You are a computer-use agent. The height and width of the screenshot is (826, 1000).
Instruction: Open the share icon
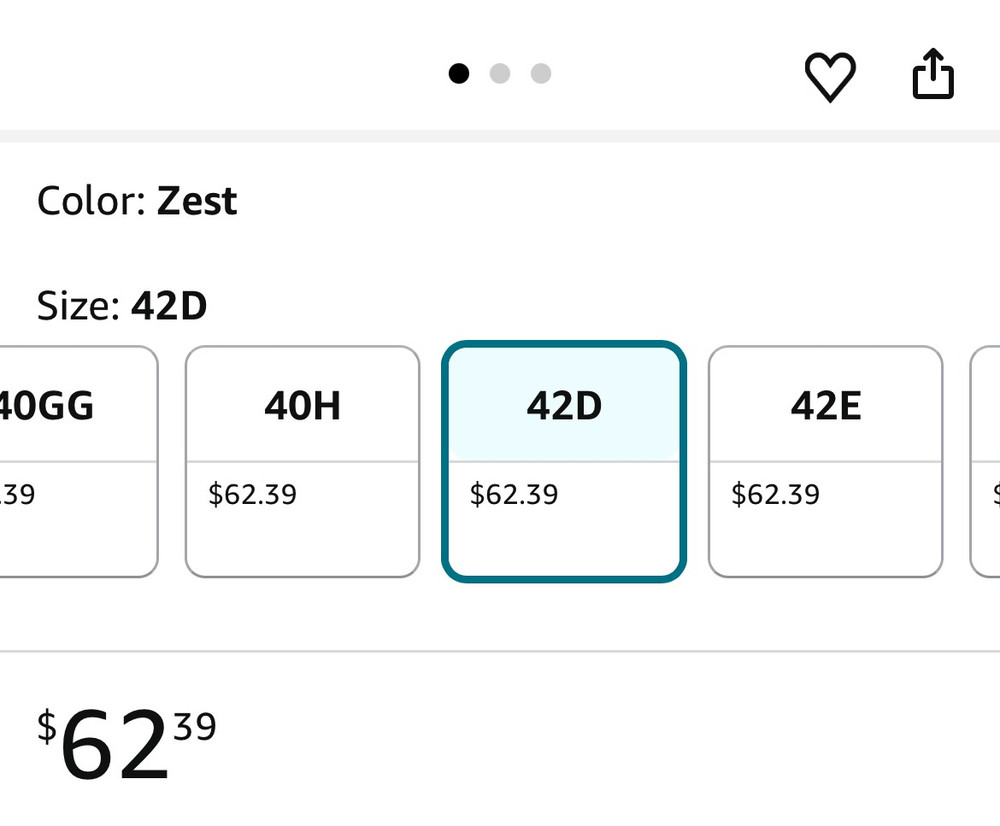(933, 73)
